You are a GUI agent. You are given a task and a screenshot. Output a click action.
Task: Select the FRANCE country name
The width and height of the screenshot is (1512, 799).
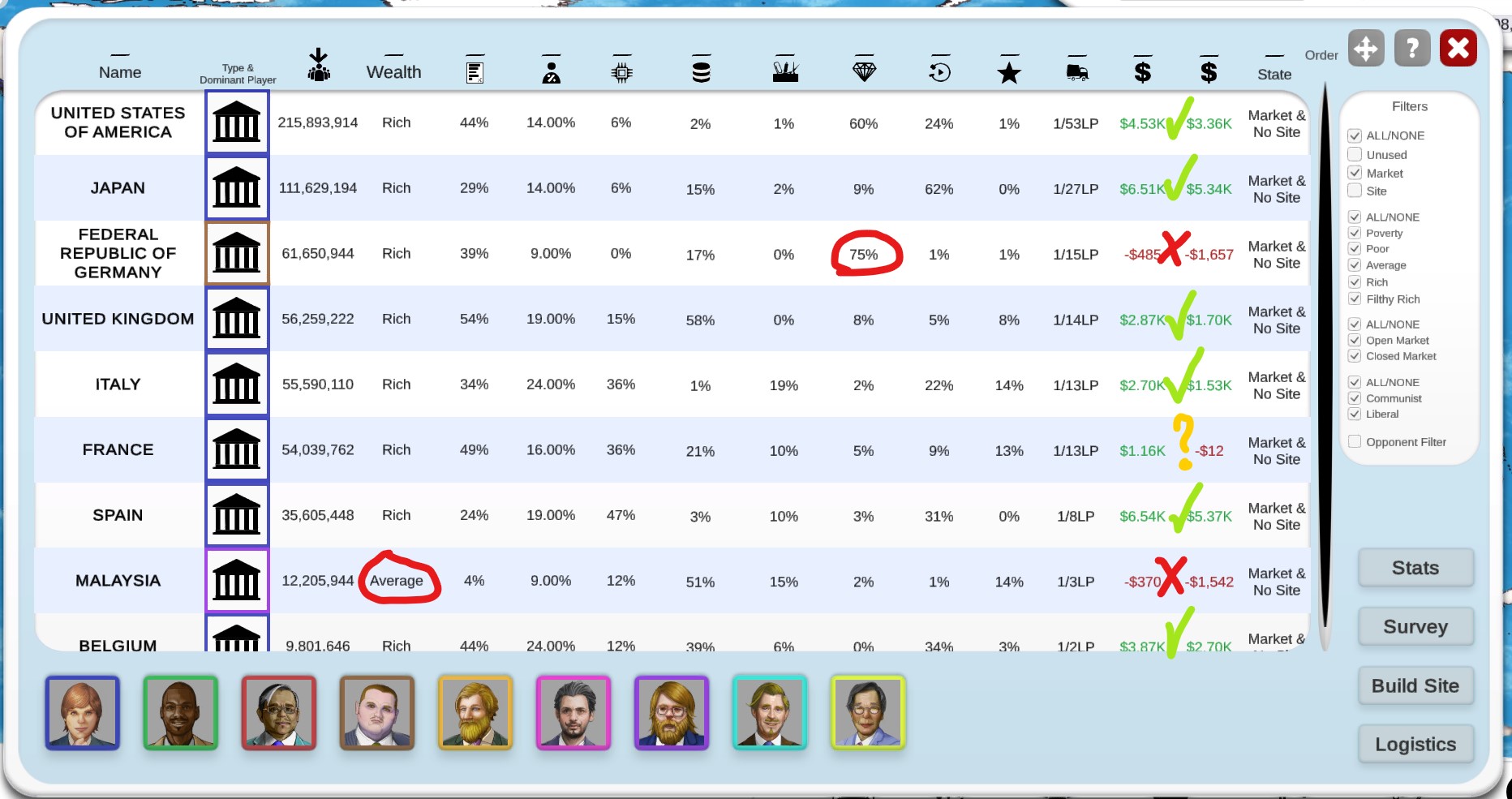click(118, 449)
